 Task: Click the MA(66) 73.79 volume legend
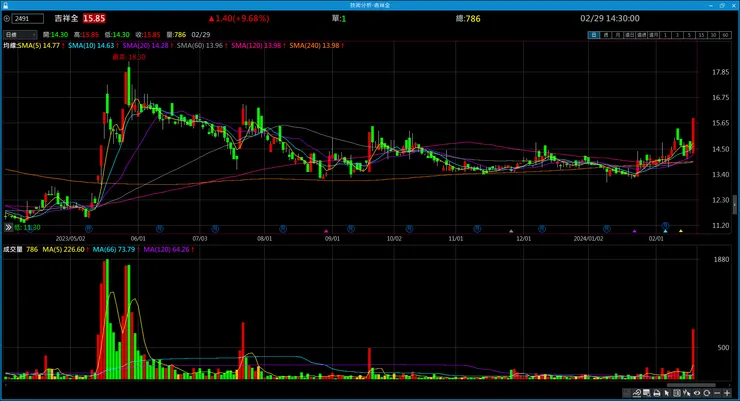(114, 250)
